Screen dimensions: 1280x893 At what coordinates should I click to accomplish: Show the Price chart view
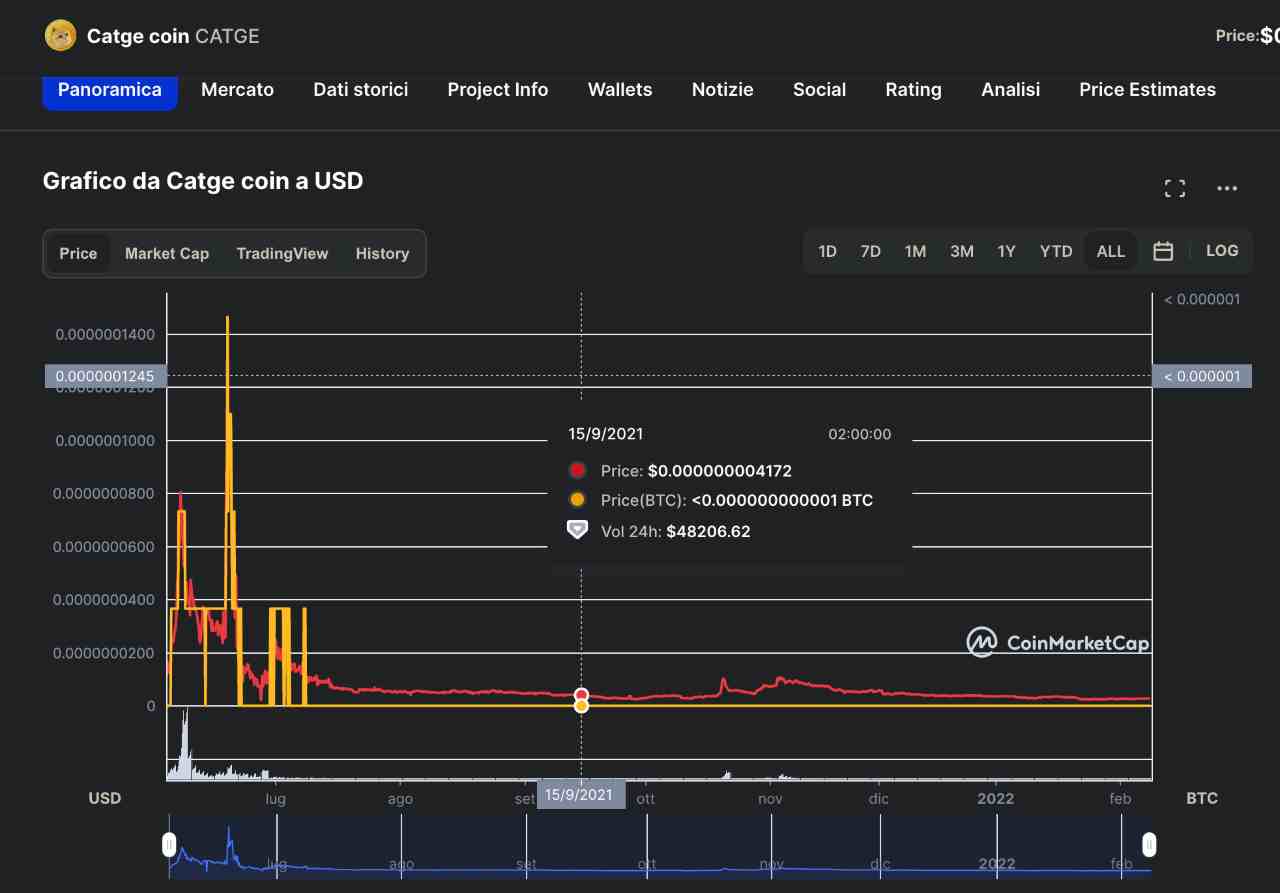78,254
